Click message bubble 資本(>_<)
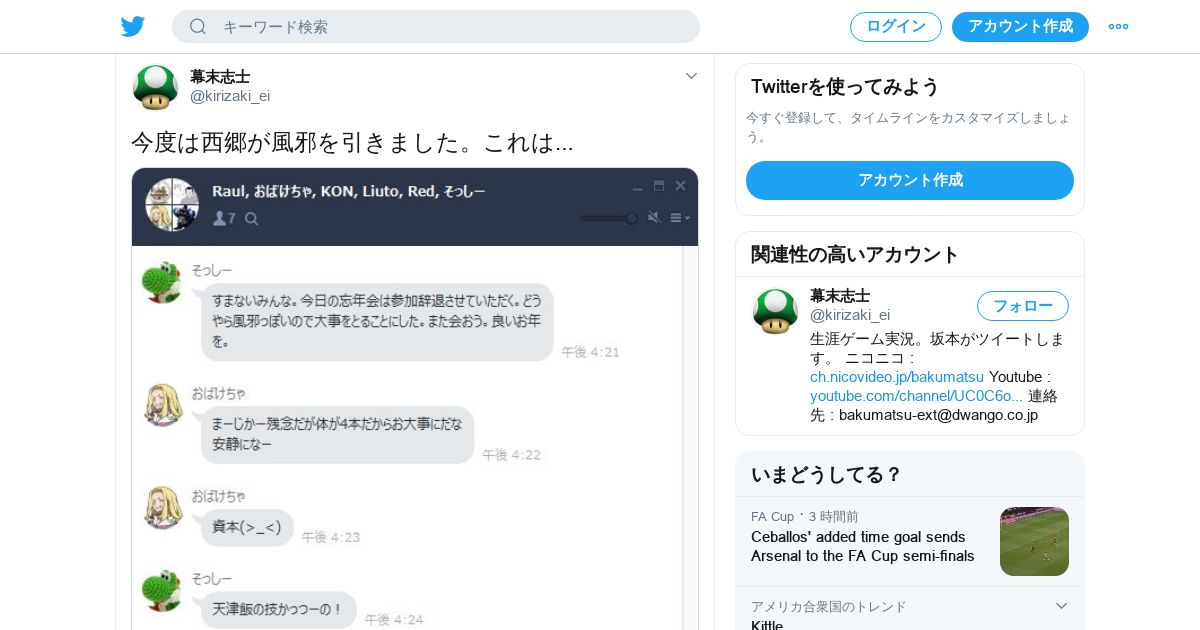 [x=247, y=527]
